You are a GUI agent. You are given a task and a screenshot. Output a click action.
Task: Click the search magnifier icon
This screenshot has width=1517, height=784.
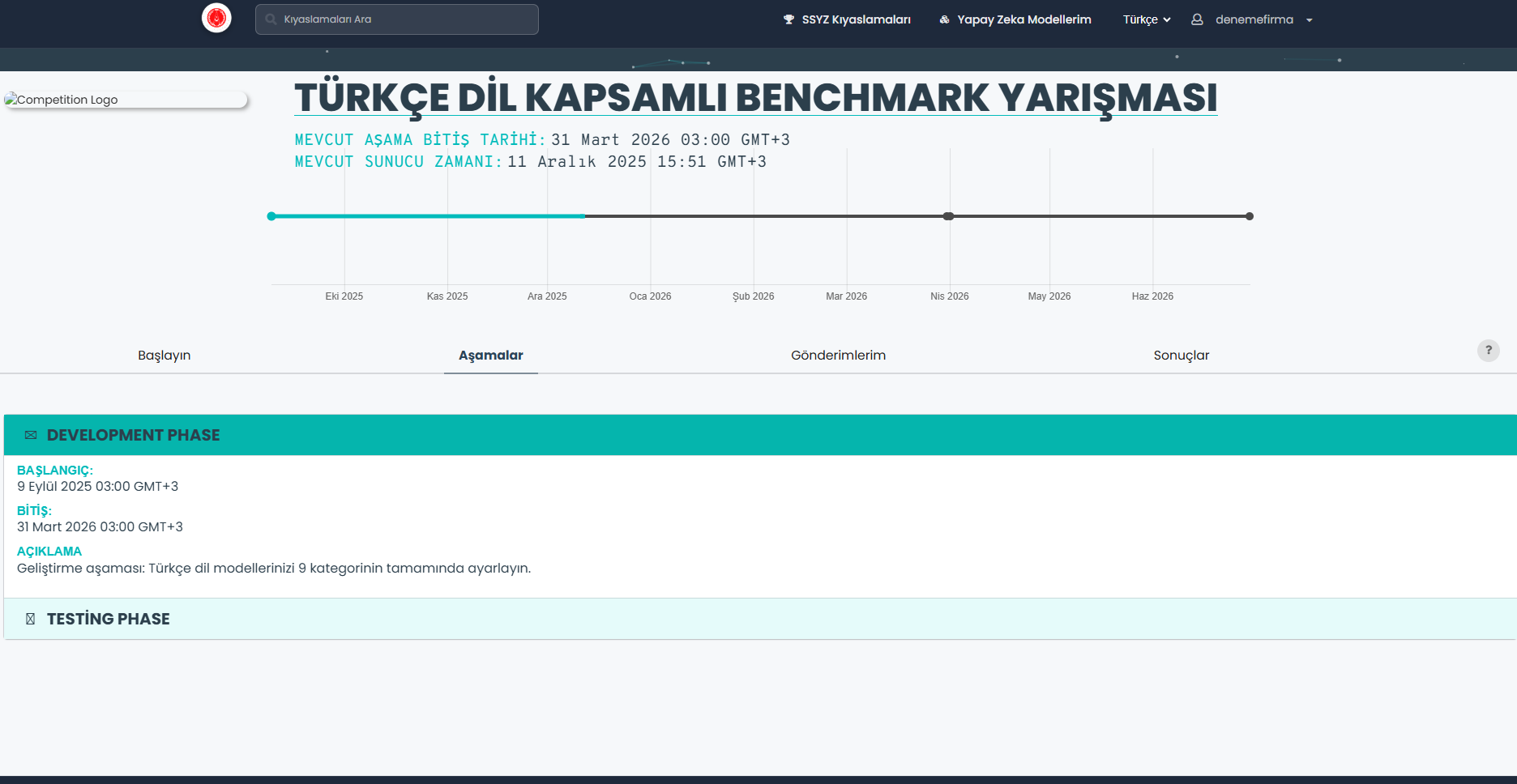271,19
